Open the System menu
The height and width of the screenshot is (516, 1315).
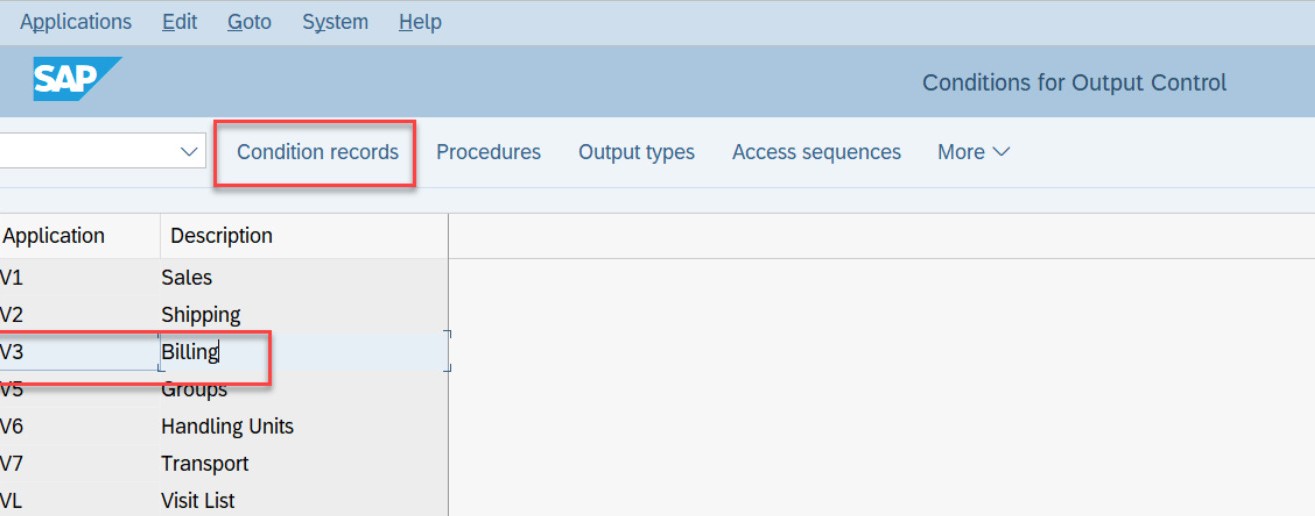point(335,21)
